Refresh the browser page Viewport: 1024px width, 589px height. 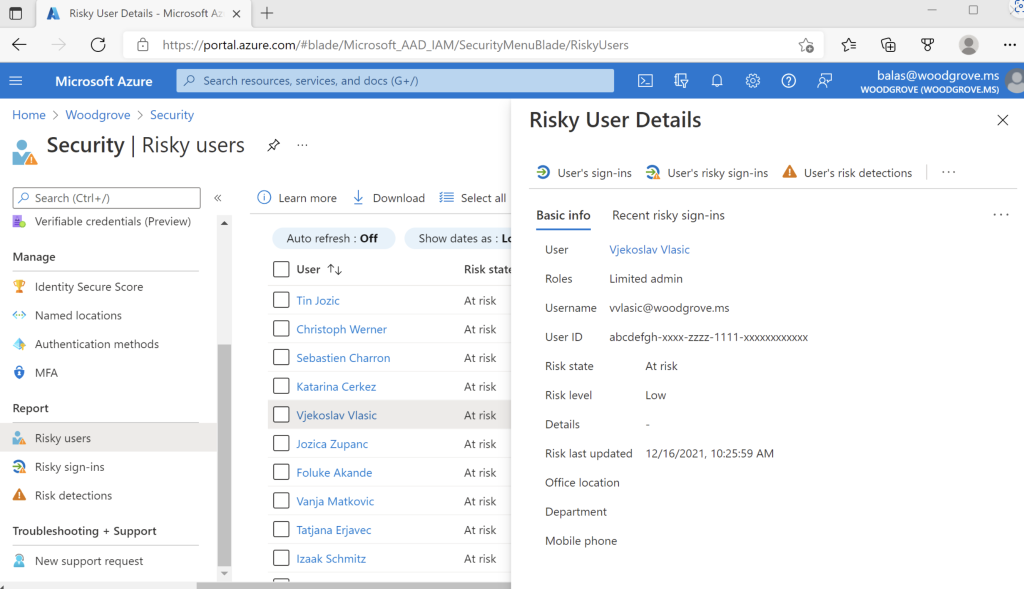coord(98,44)
